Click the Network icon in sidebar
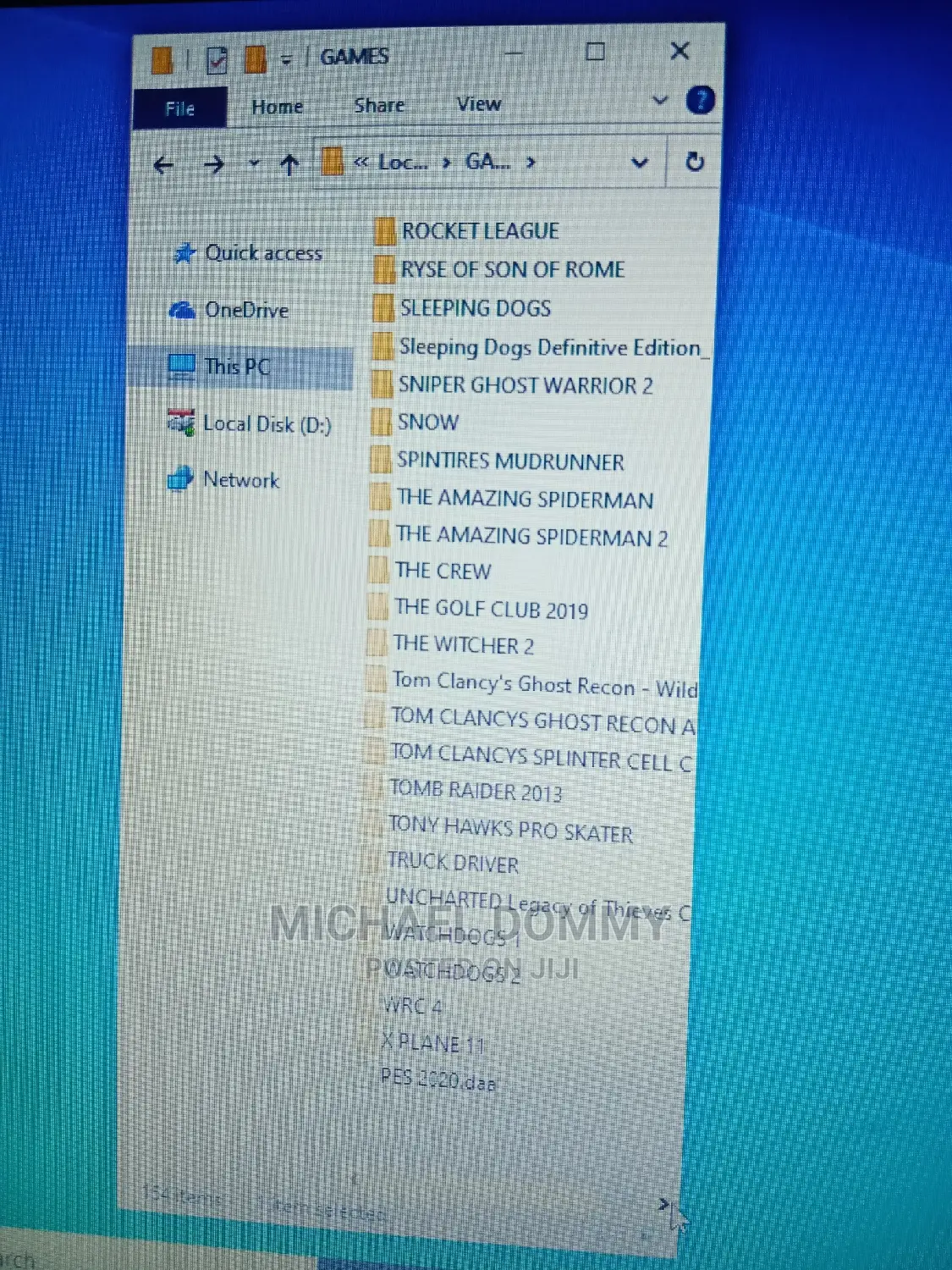 [179, 479]
